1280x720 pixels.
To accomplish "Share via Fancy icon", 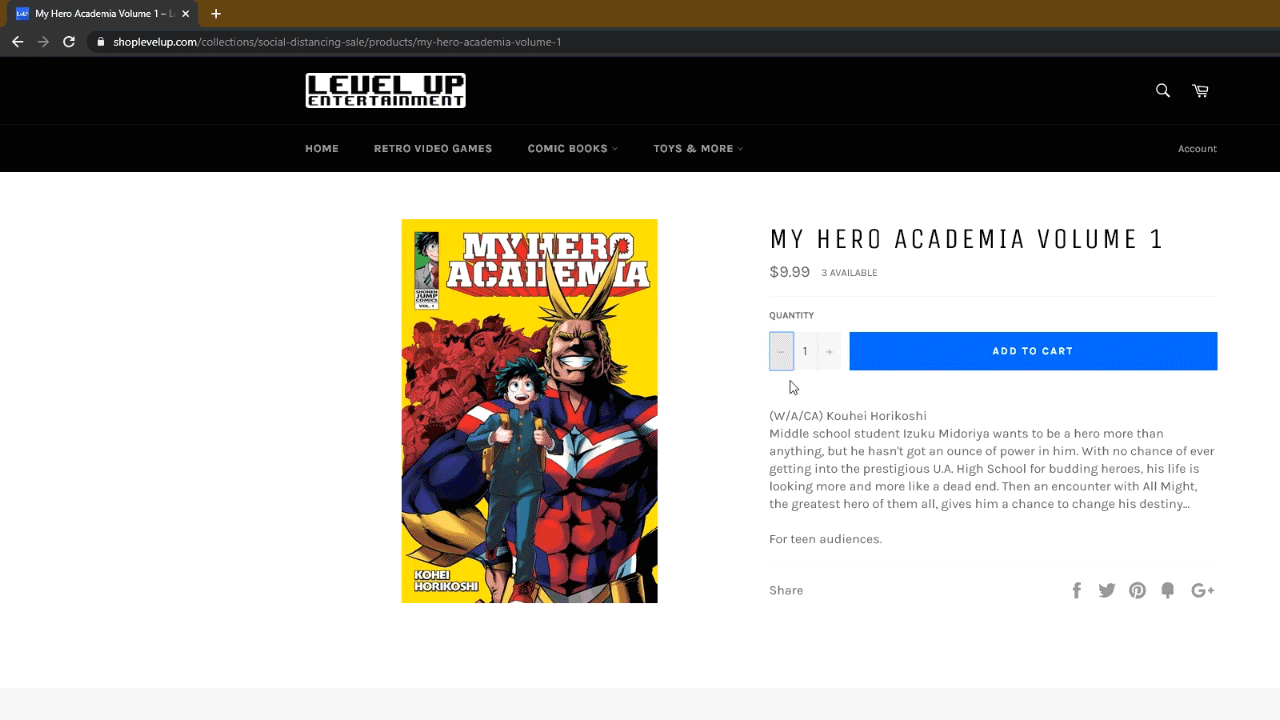I will tap(1168, 590).
